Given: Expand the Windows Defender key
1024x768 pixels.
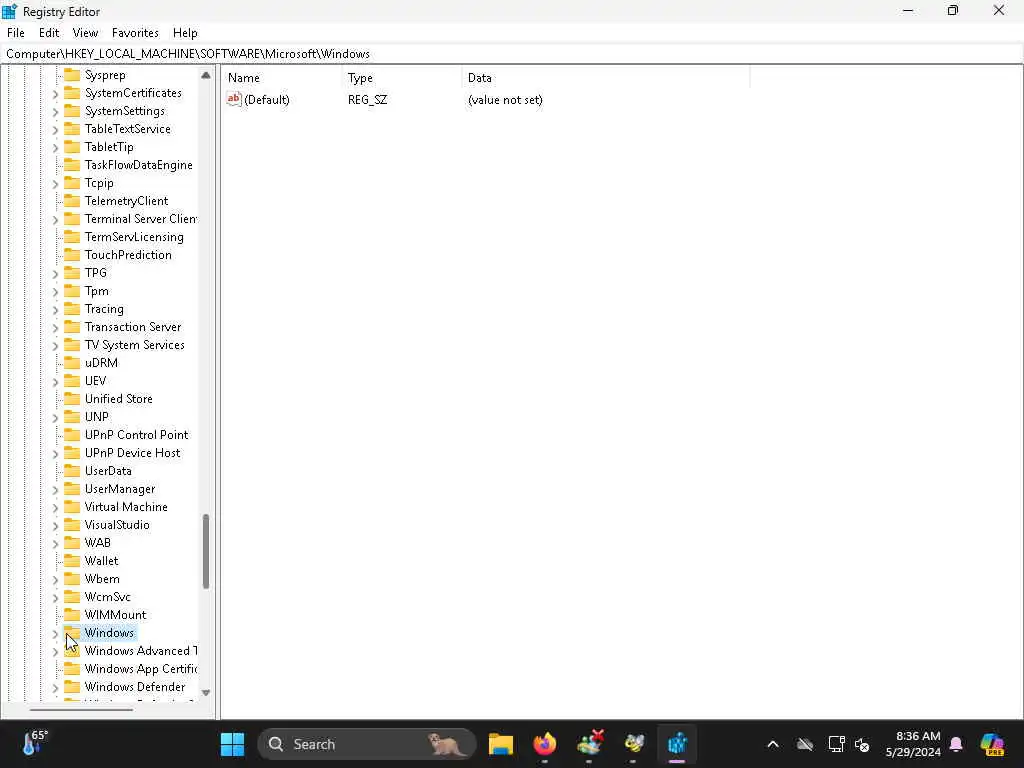Looking at the screenshot, I should pyautogui.click(x=56, y=688).
